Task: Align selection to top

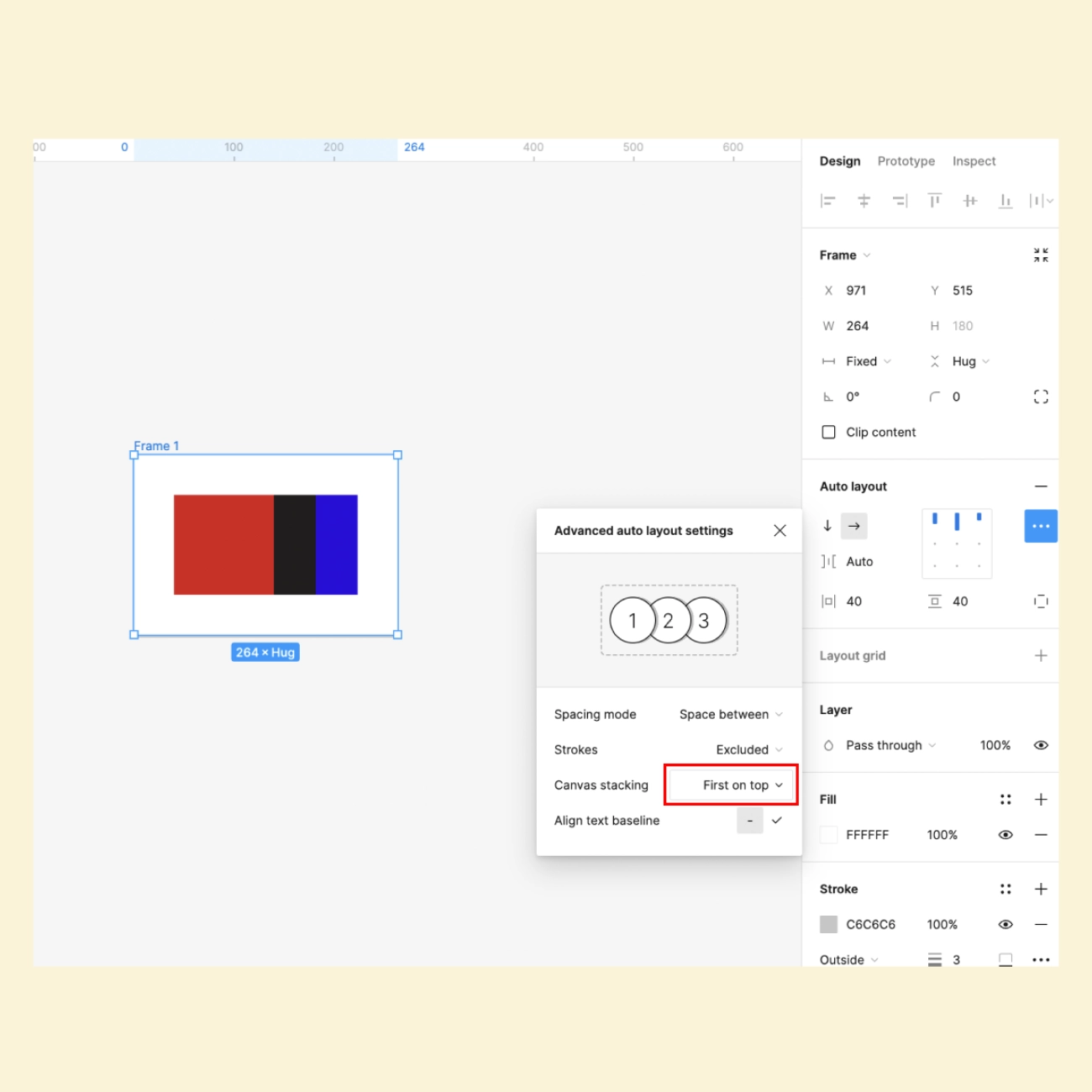Action: pyautogui.click(x=934, y=201)
